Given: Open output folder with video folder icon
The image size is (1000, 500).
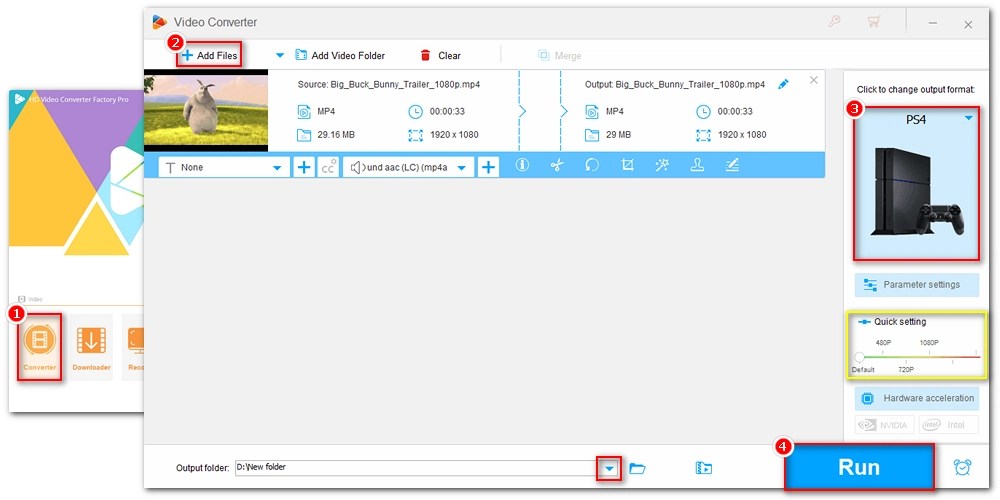Looking at the screenshot, I should tap(703, 469).
